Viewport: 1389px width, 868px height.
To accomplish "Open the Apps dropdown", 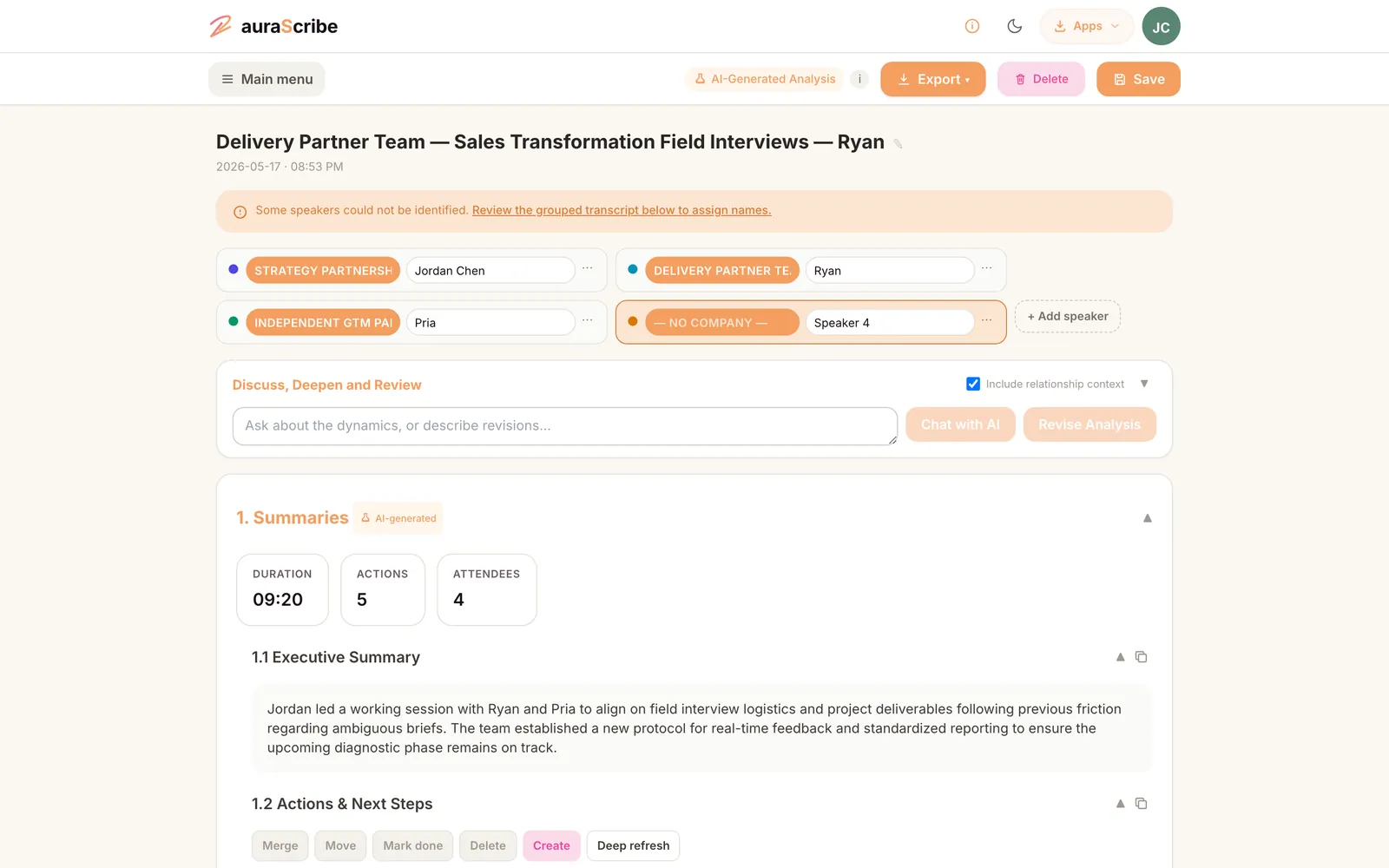I will coord(1086,26).
